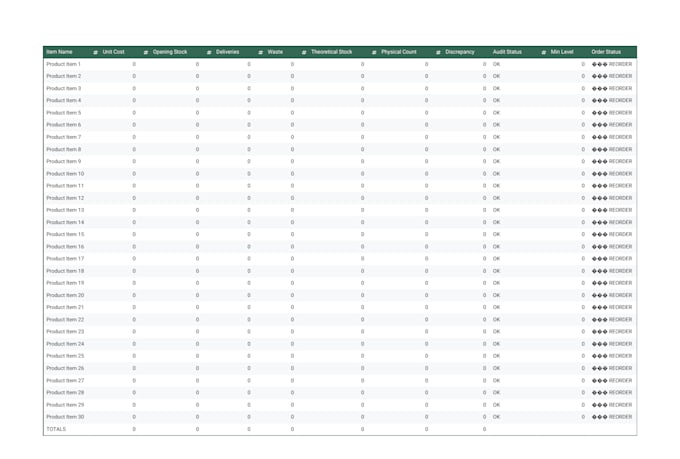Click the 'Product Item 3' name cell
The width and height of the screenshot is (680, 459).
pos(64,89)
